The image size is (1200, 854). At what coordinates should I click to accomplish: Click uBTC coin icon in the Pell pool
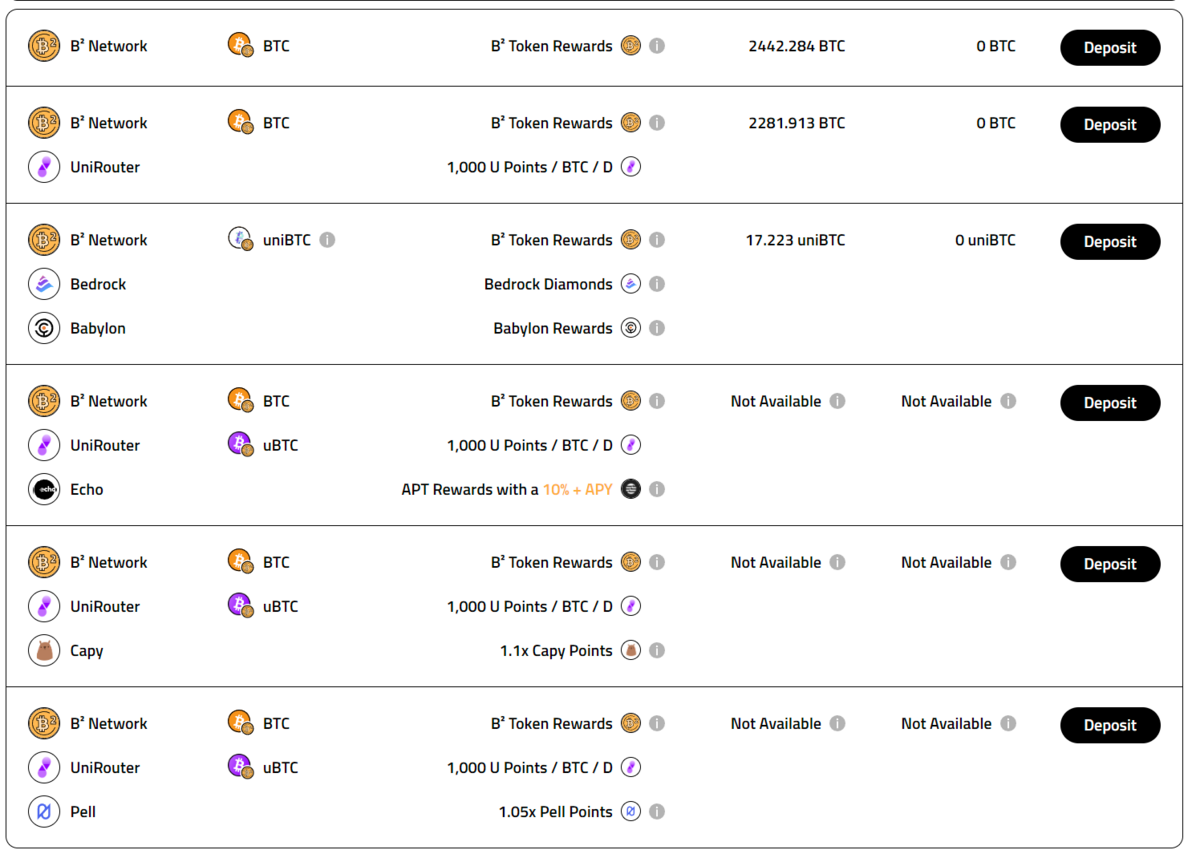coord(241,767)
